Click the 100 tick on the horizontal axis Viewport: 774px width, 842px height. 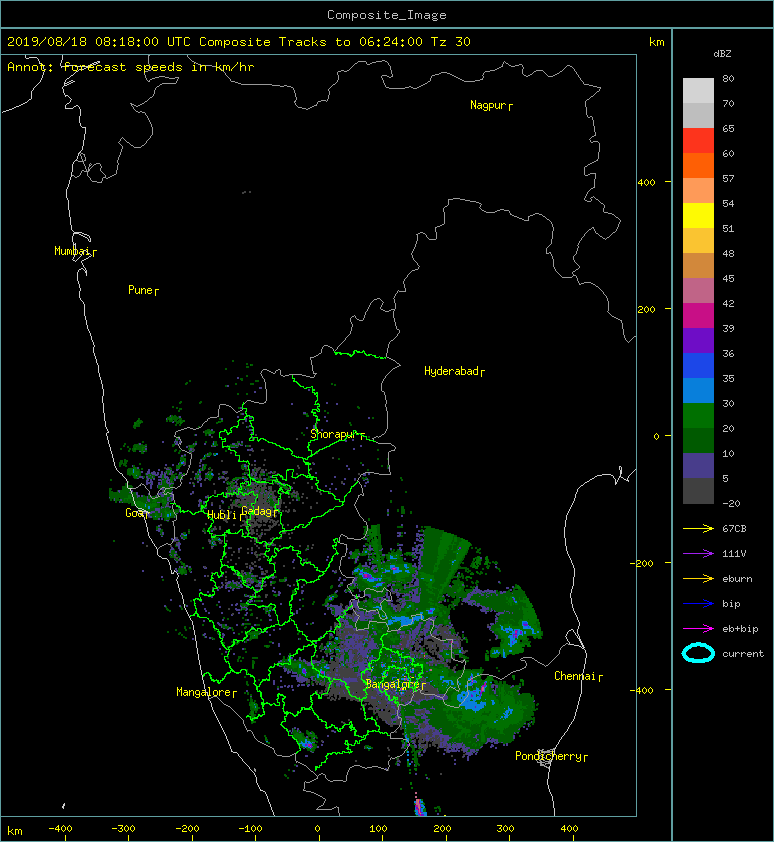tap(379, 829)
